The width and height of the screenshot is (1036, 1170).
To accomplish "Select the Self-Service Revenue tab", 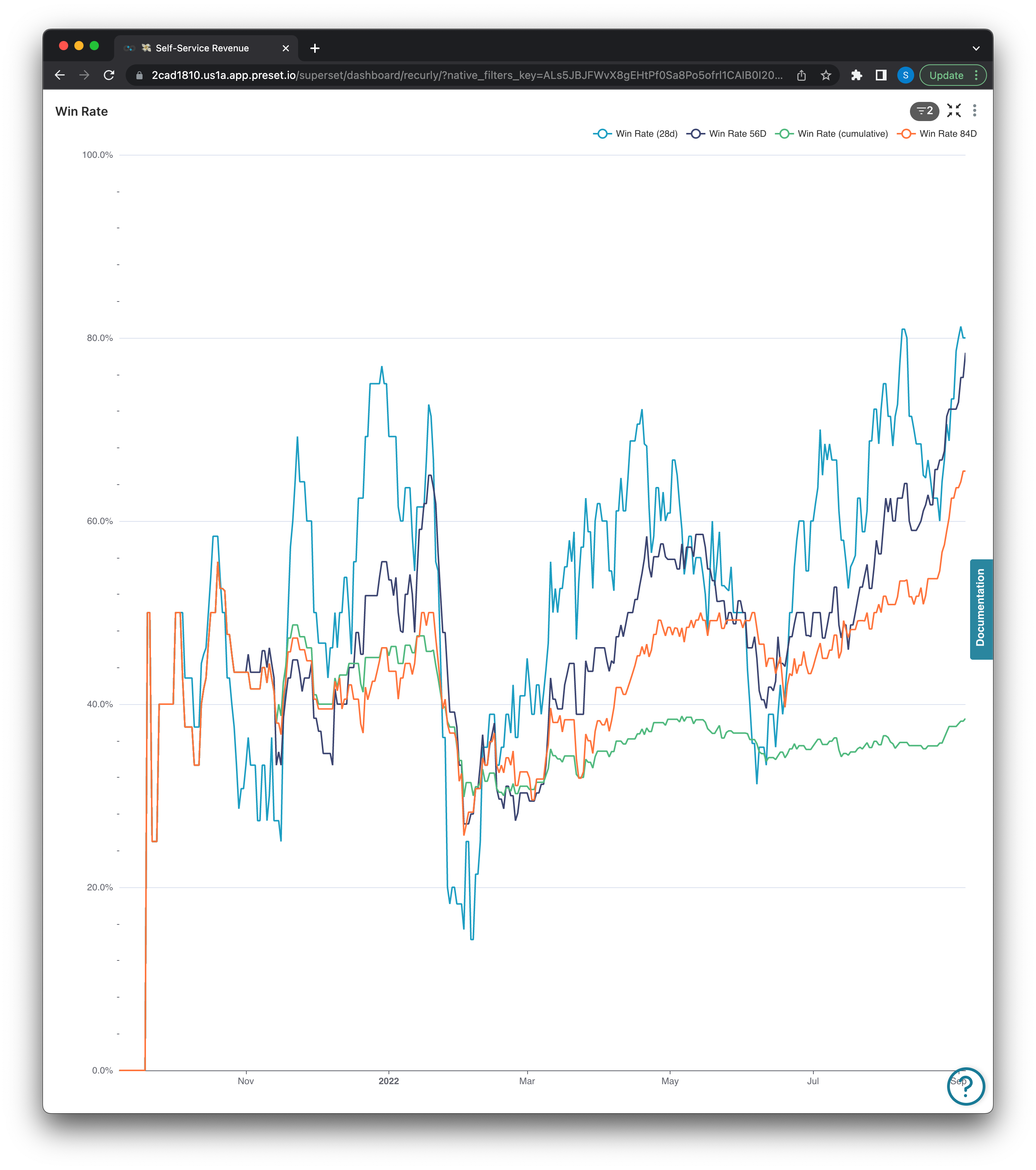I will pyautogui.click(x=202, y=48).
